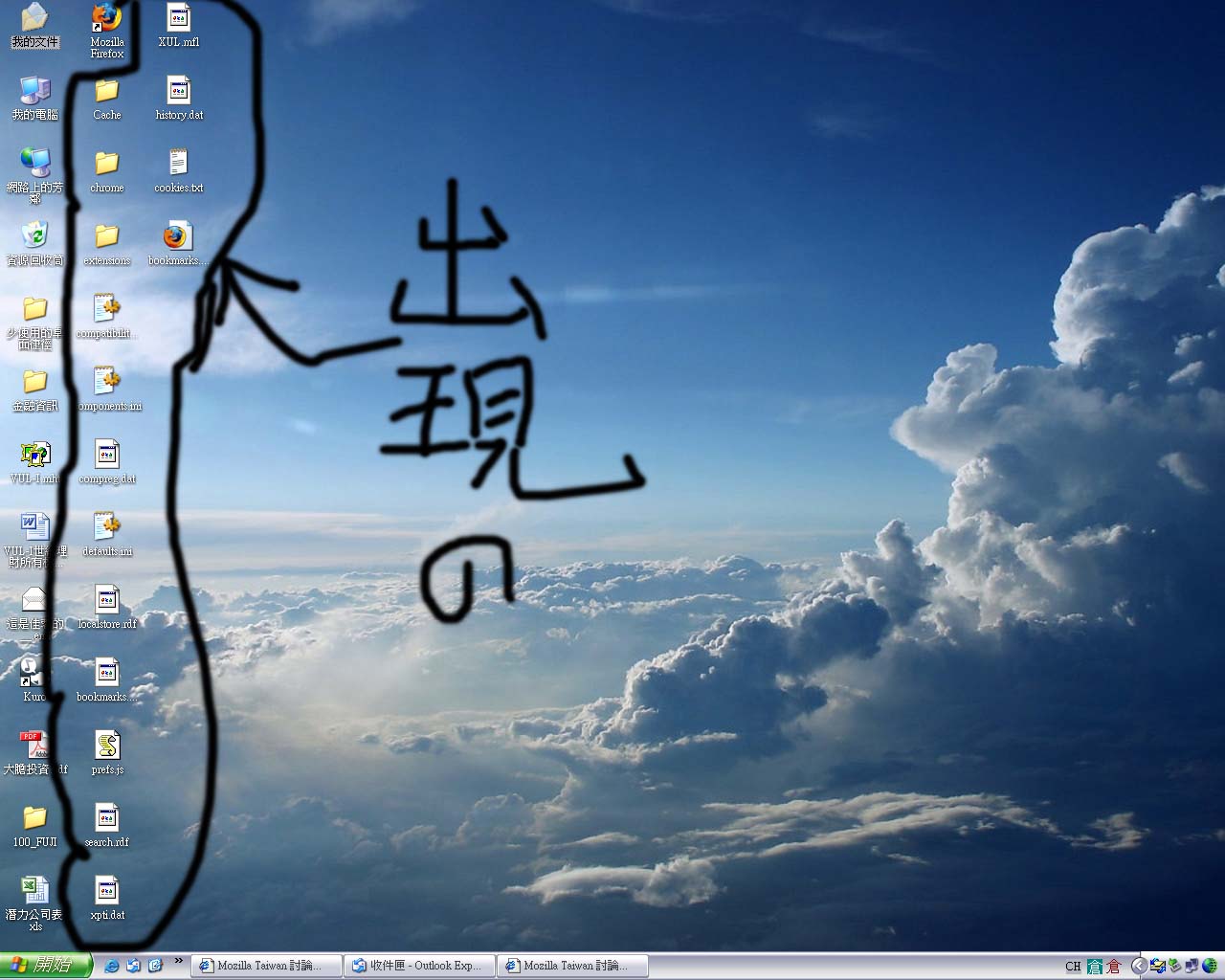Launch Outlook Express from Quick Launch
This screenshot has height=980, width=1225.
point(133,966)
